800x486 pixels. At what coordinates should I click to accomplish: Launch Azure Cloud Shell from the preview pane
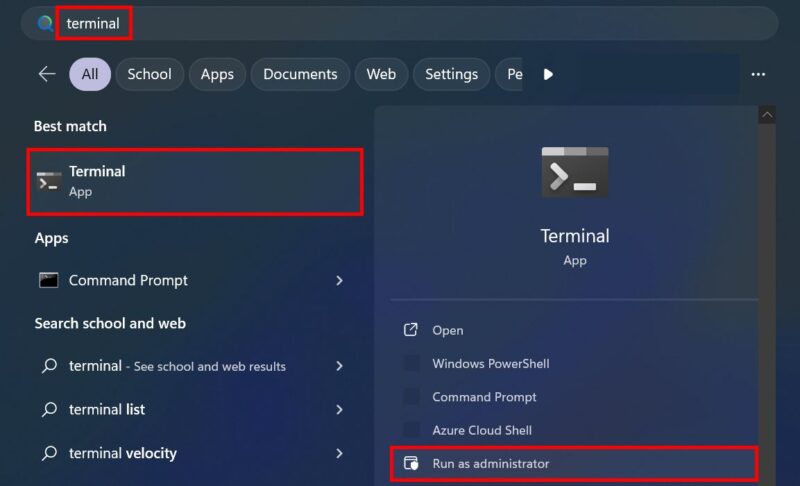coord(574,430)
